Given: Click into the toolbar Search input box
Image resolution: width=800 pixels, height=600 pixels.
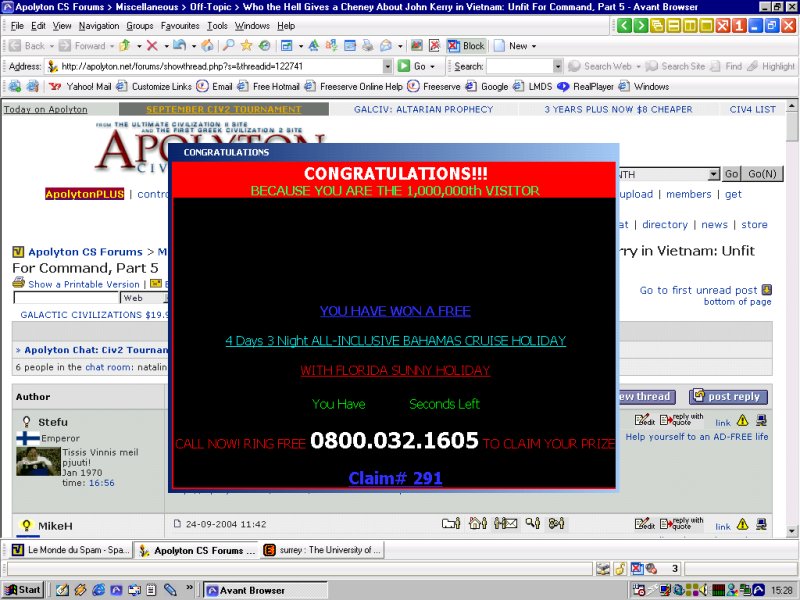Looking at the screenshot, I should pos(519,66).
